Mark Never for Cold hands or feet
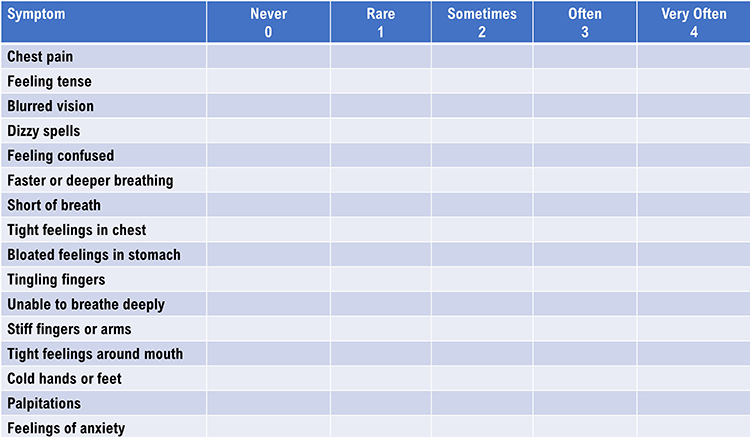The height and width of the screenshot is (437, 750). (268, 379)
